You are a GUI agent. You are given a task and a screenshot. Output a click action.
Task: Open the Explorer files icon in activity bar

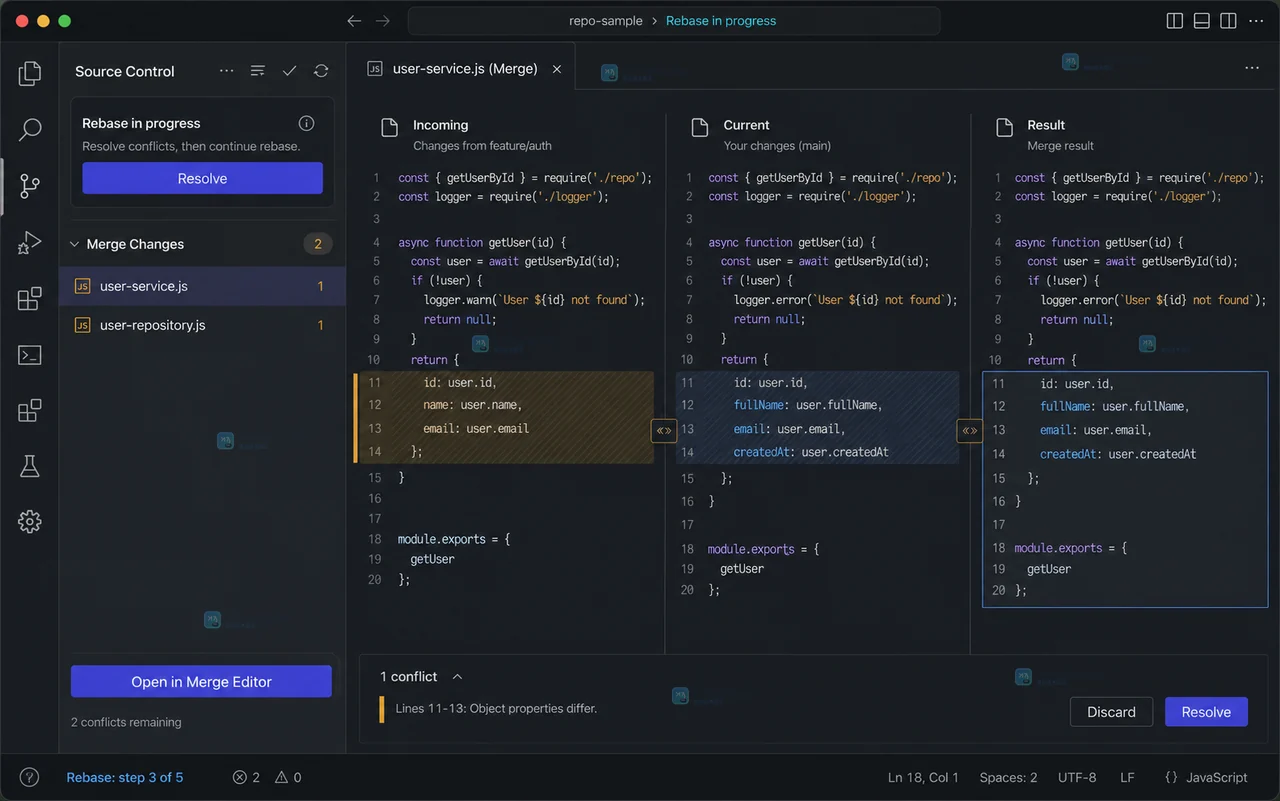point(30,72)
